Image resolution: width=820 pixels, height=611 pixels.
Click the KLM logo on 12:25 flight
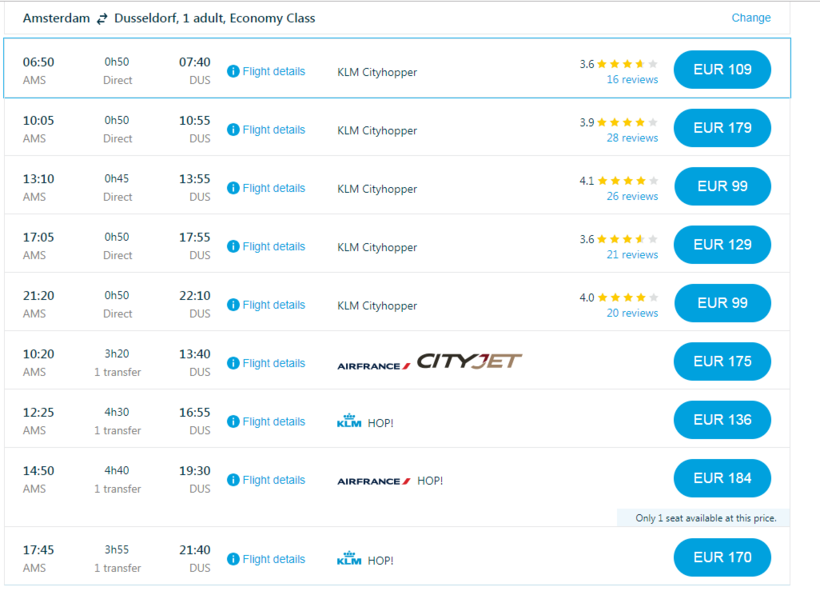pyautogui.click(x=348, y=421)
